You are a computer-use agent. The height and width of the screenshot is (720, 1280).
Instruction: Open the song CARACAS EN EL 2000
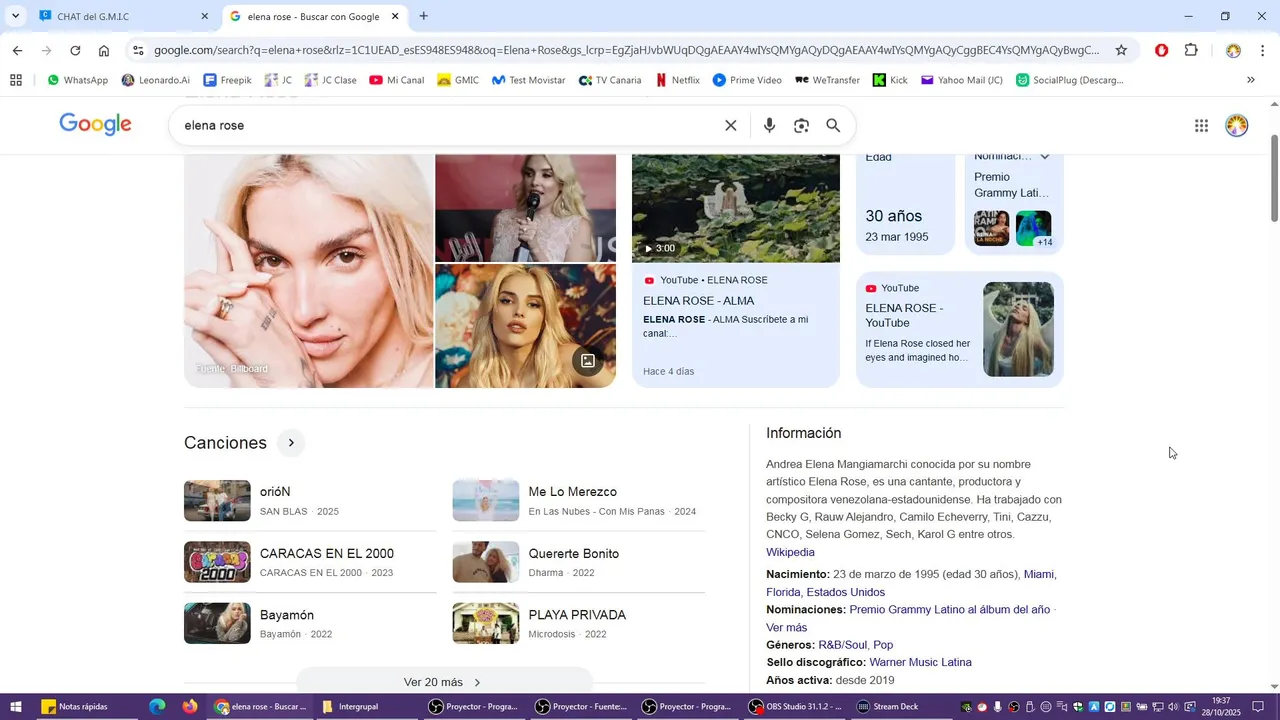[310, 562]
